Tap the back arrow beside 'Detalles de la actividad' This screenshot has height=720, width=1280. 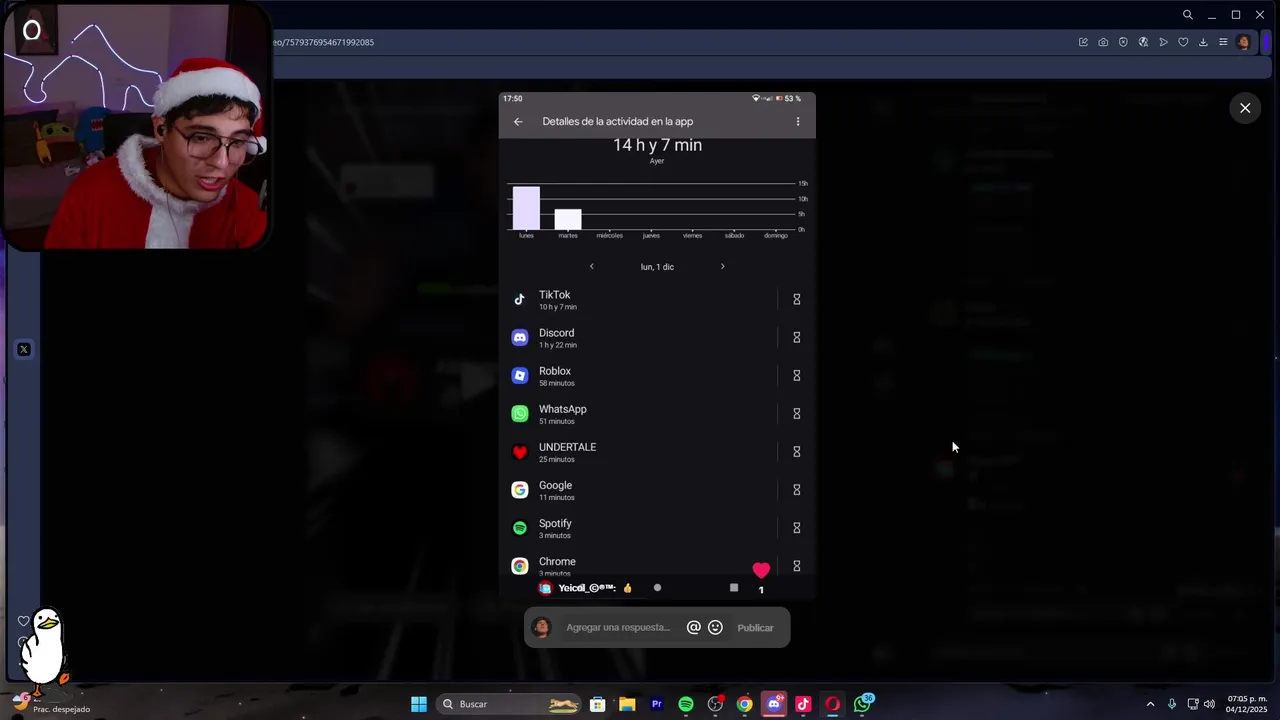point(518,122)
